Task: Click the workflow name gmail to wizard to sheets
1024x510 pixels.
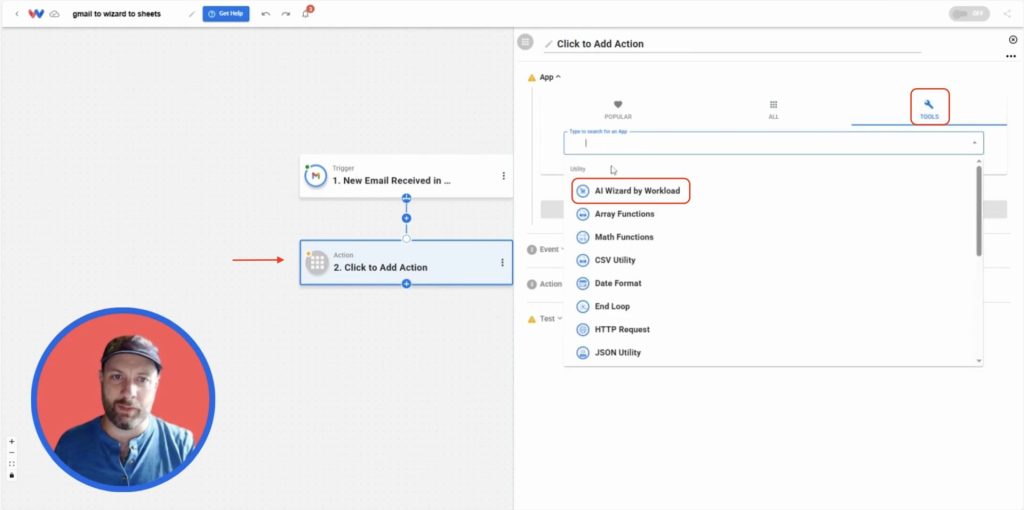Action: 117,14
